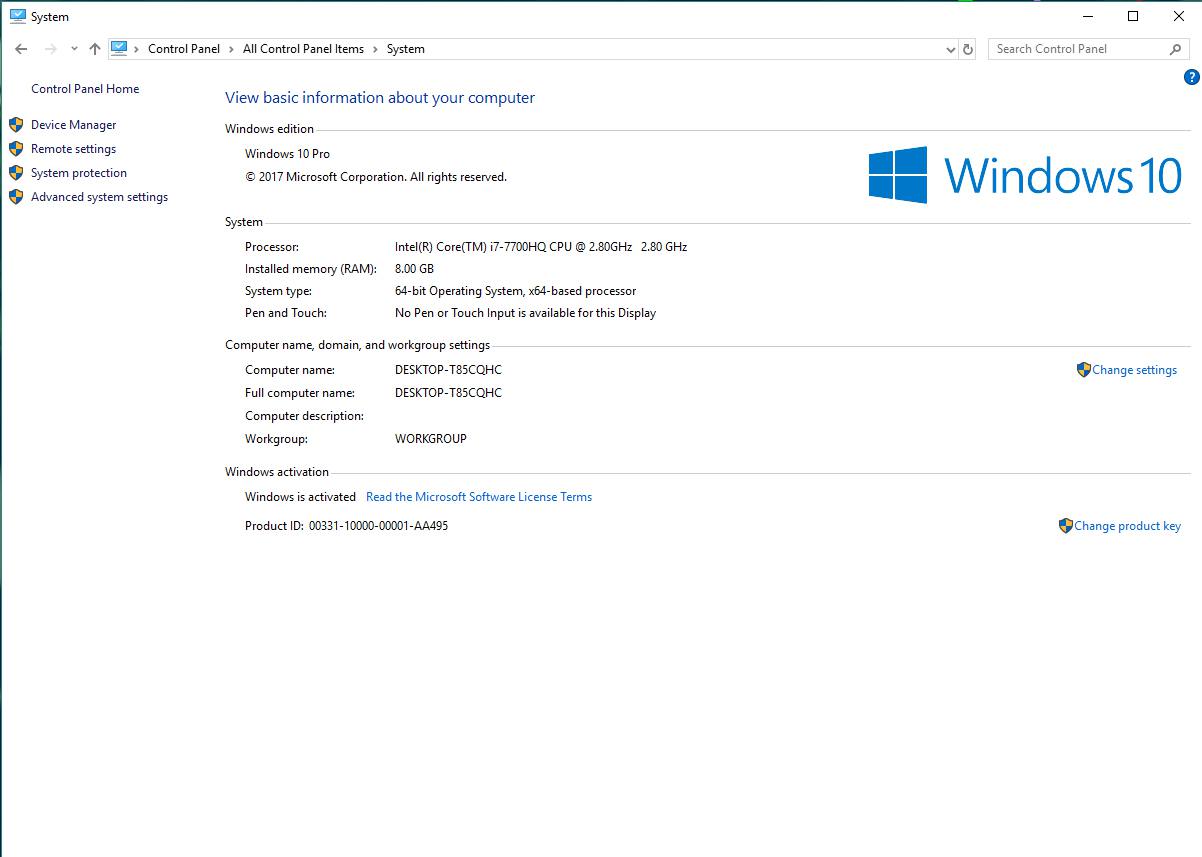Click the Full computer name value
The width and height of the screenshot is (1202, 857).
(448, 393)
